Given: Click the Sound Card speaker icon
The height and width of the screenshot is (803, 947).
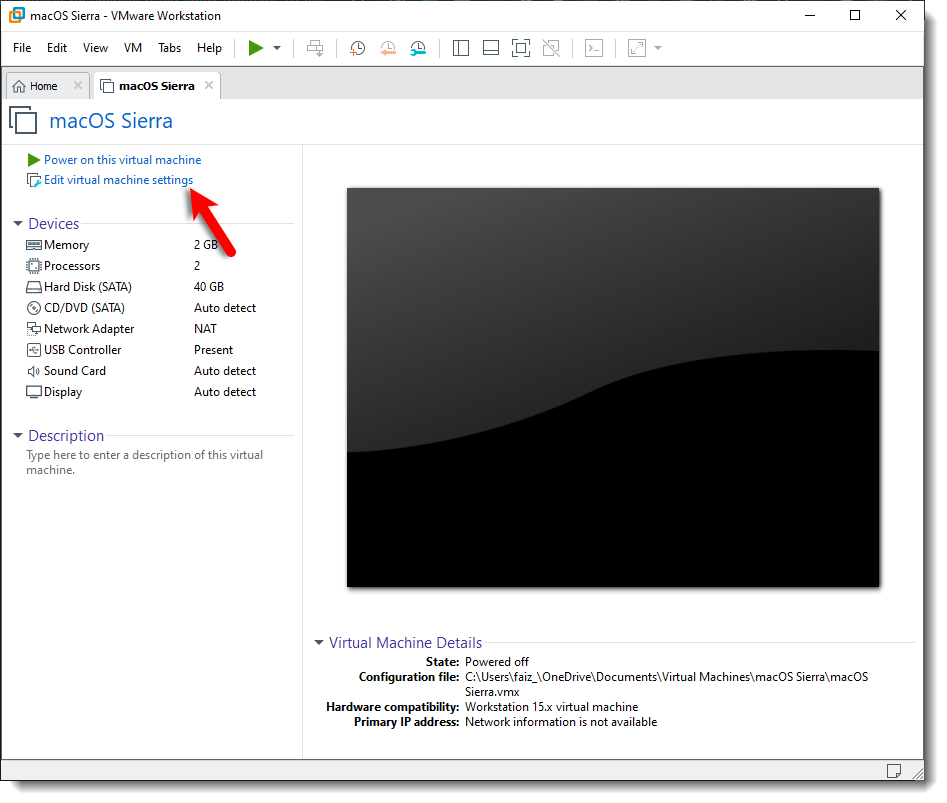Looking at the screenshot, I should click(34, 371).
